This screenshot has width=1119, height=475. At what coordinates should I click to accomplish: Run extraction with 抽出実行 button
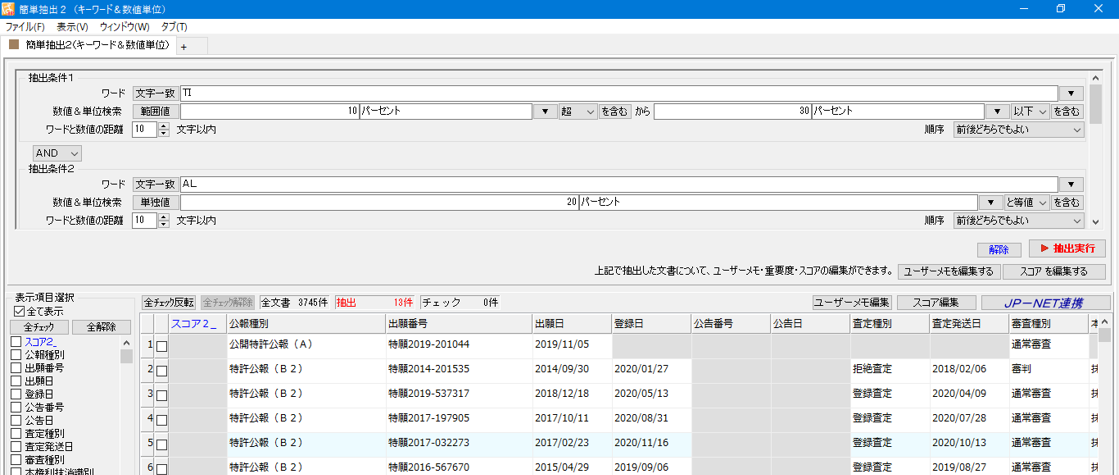point(1067,248)
